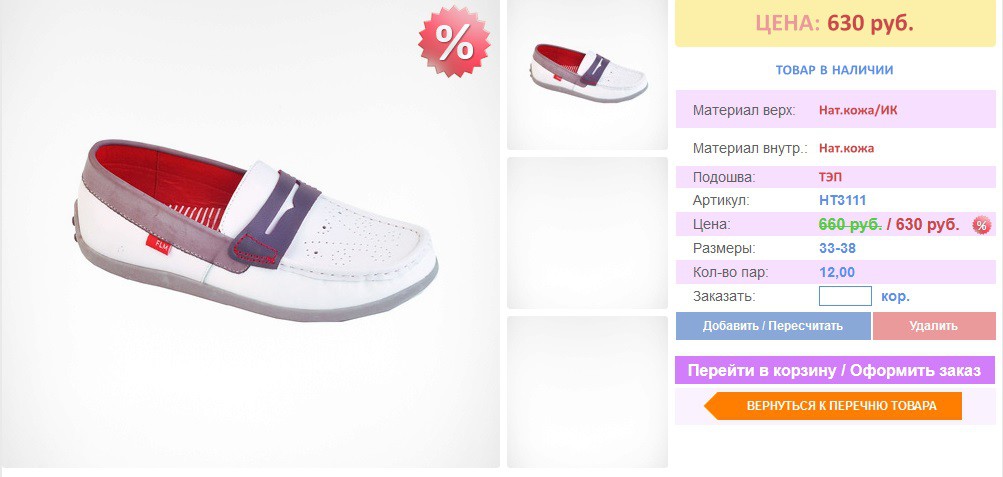Click the crossed-out 660 руб. old price
Viewport: 1003px width, 477px height.
coord(850,224)
